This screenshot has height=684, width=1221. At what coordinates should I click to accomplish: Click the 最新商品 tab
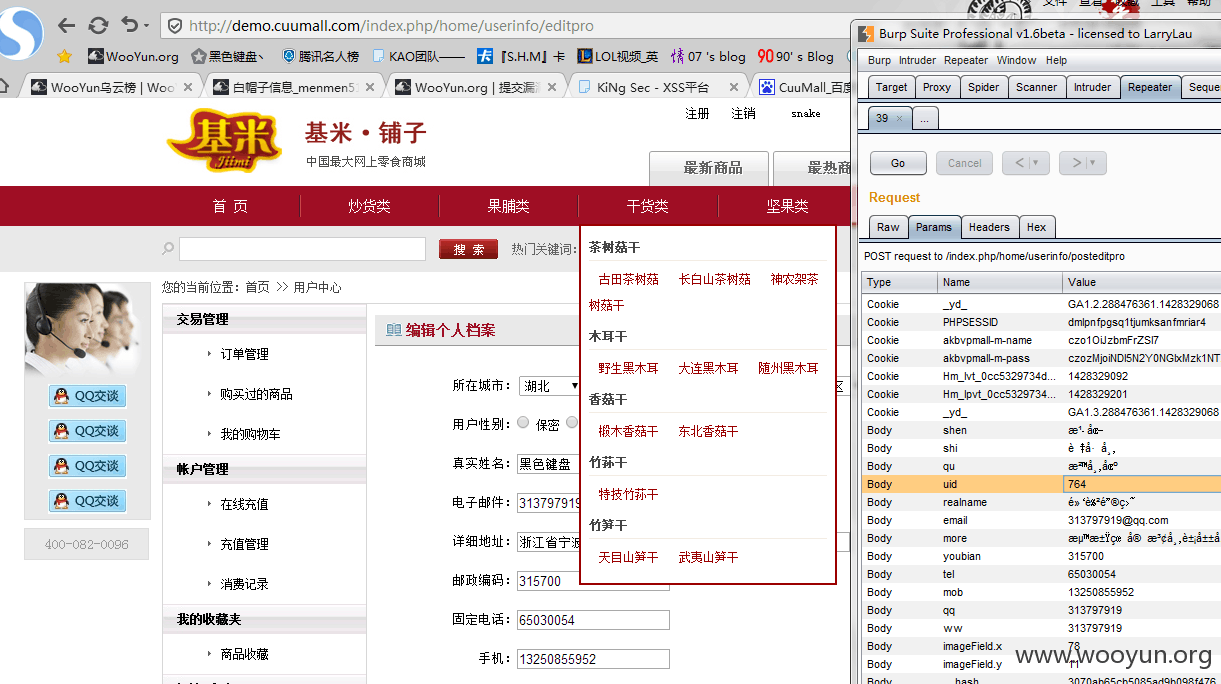(x=709, y=168)
